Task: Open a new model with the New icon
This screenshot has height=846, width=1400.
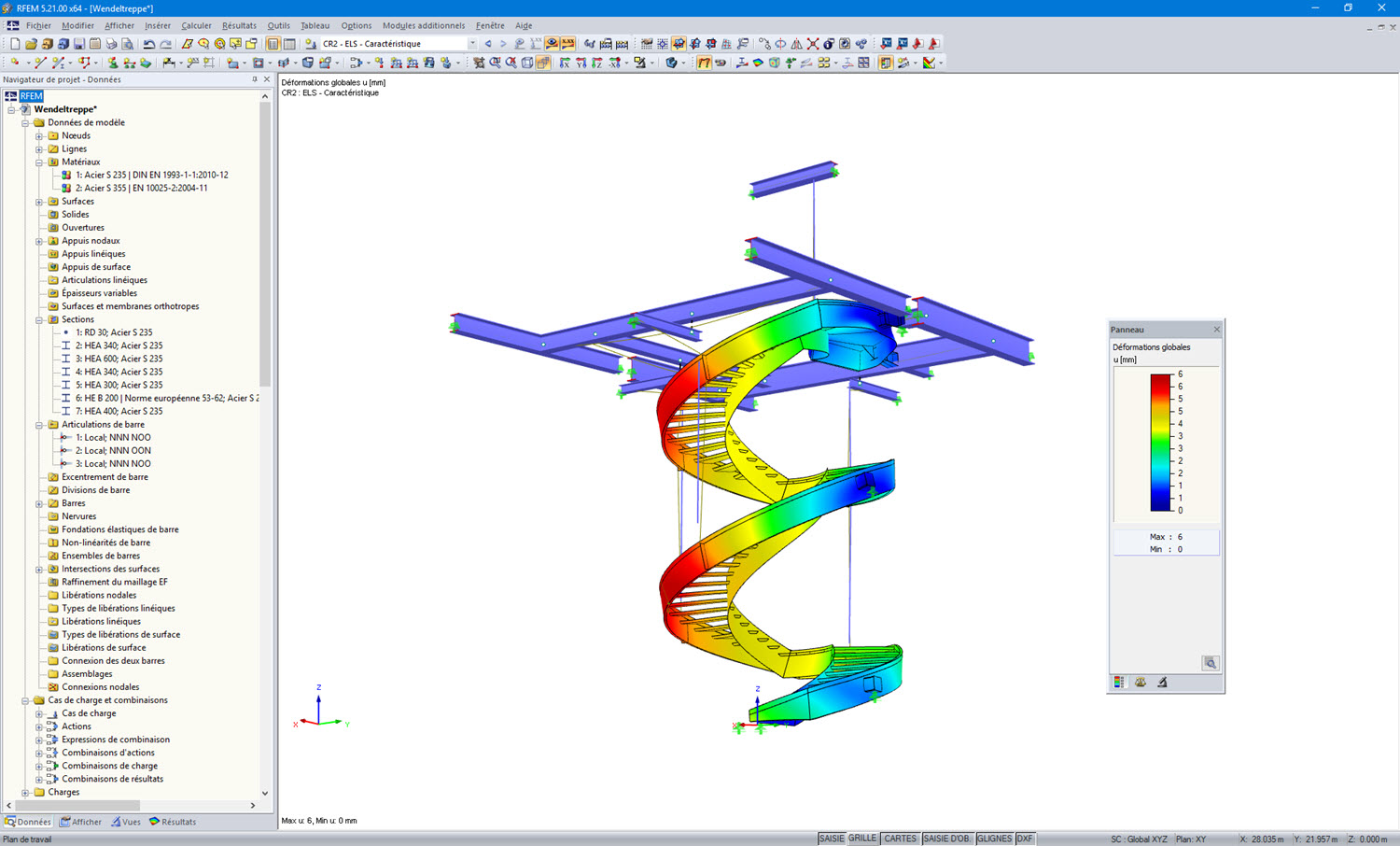Action: pos(15,44)
